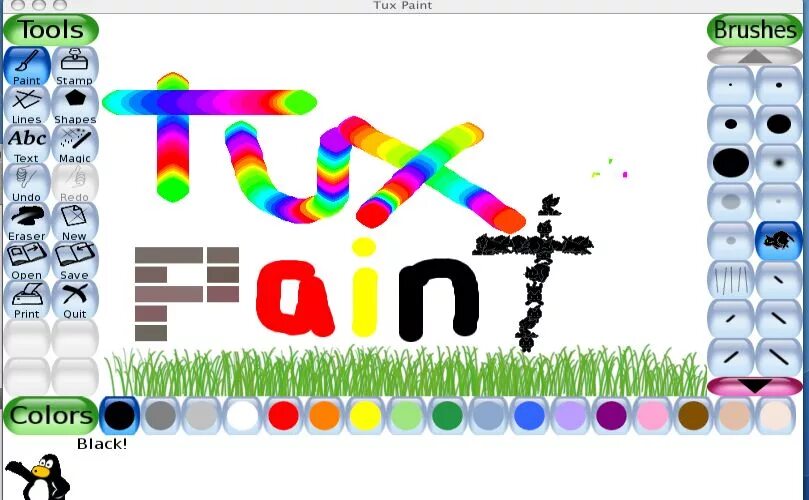Click the Open book icon
The image size is (809, 500).
(x=27, y=261)
